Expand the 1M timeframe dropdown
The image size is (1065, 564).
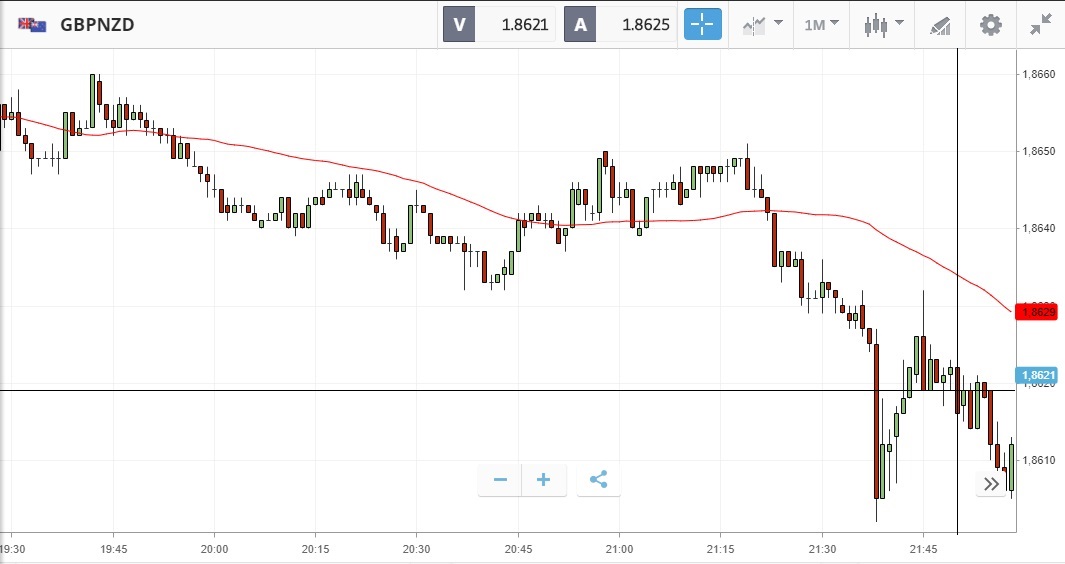point(821,25)
